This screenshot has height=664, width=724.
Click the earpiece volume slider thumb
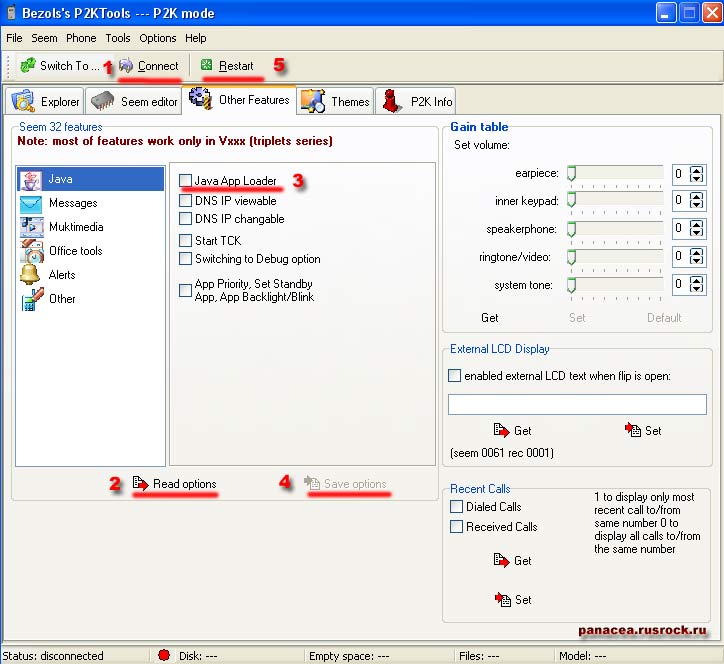pyautogui.click(x=572, y=173)
